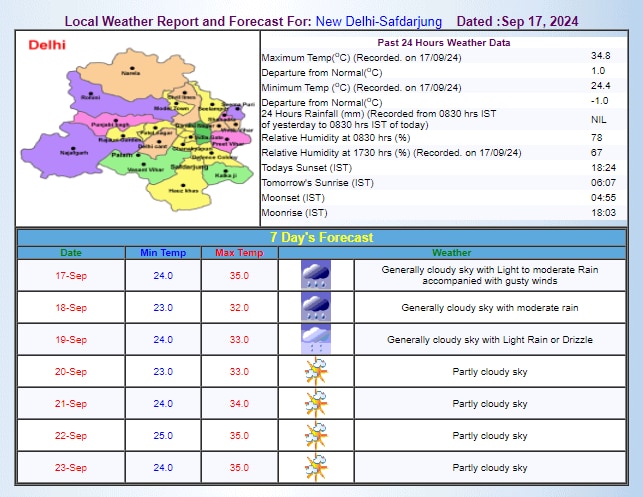The height and width of the screenshot is (497, 643).
Task: Select the Vasant Vihar region on the map
Action: click(145, 172)
